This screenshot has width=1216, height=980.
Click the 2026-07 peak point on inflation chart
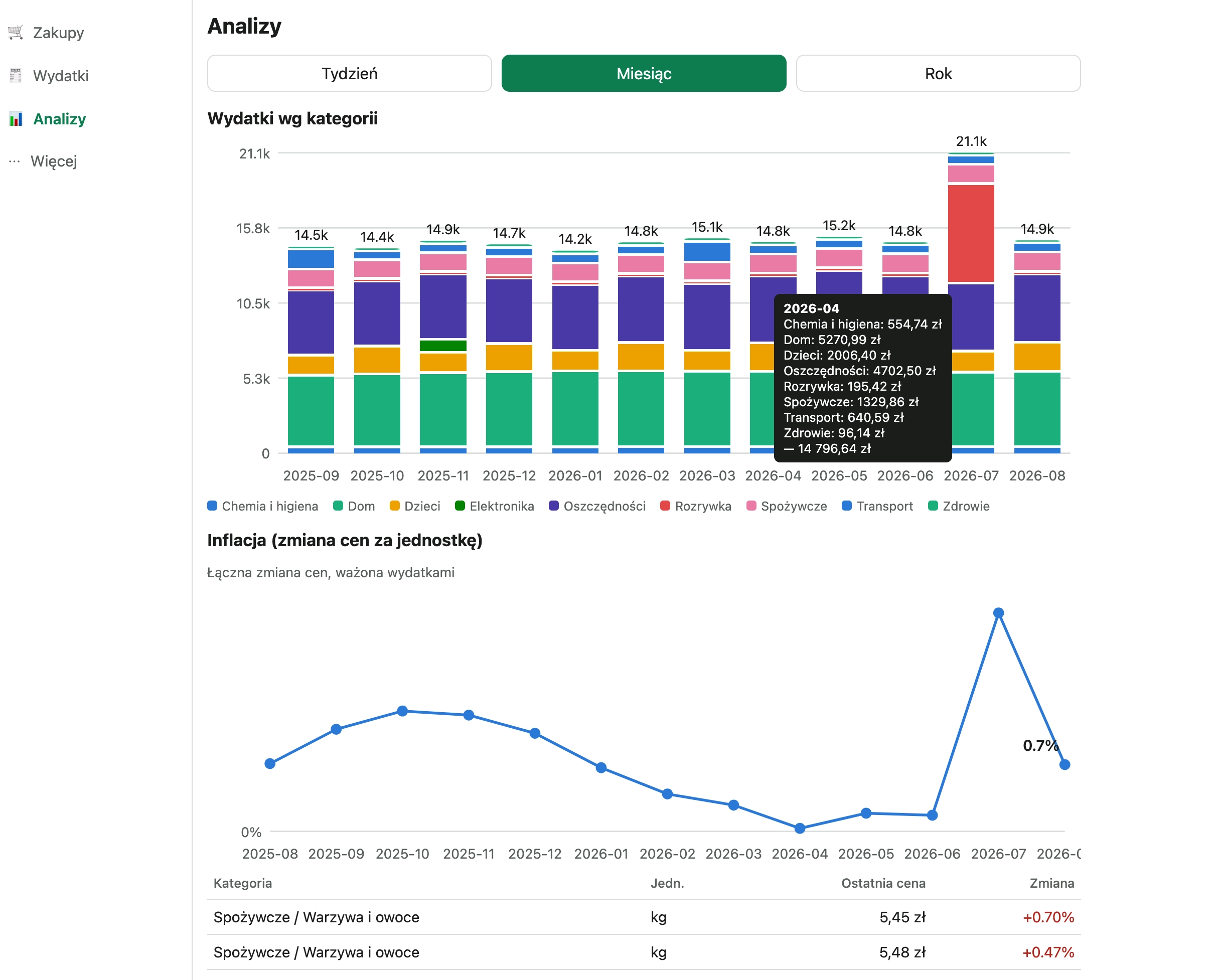click(998, 613)
